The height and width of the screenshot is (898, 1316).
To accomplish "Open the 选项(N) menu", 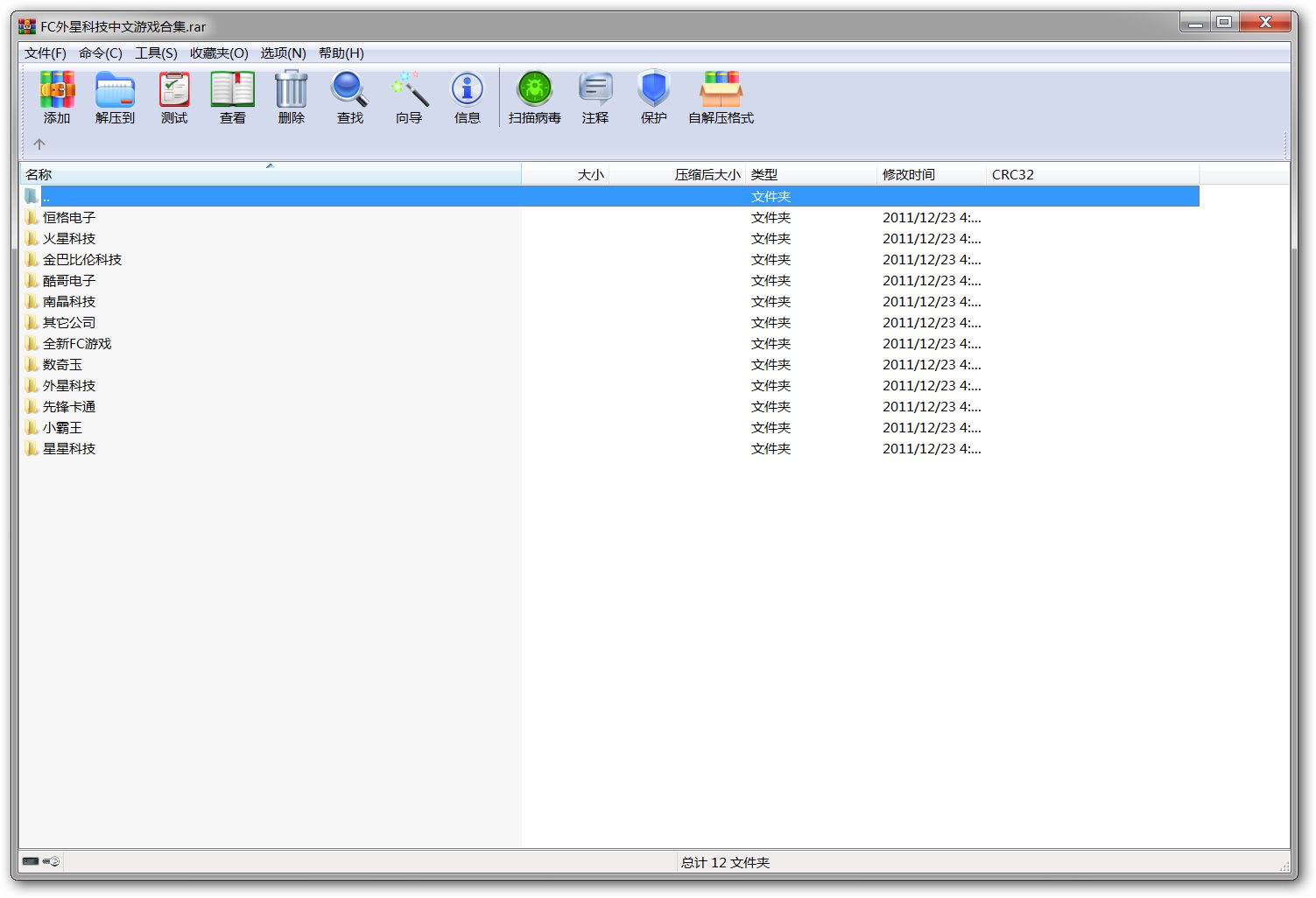I will [283, 53].
